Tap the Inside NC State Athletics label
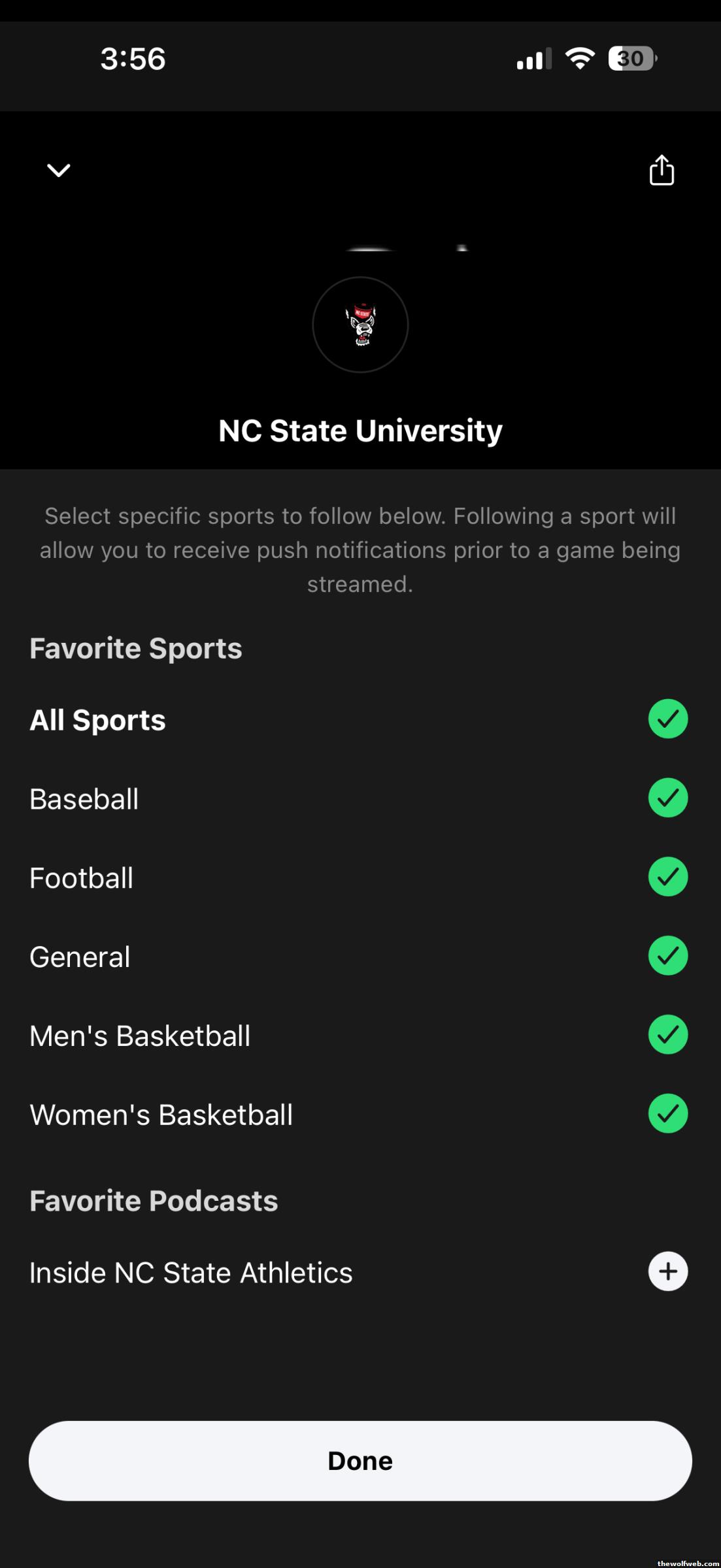This screenshot has height=1568, width=721. point(191,1273)
